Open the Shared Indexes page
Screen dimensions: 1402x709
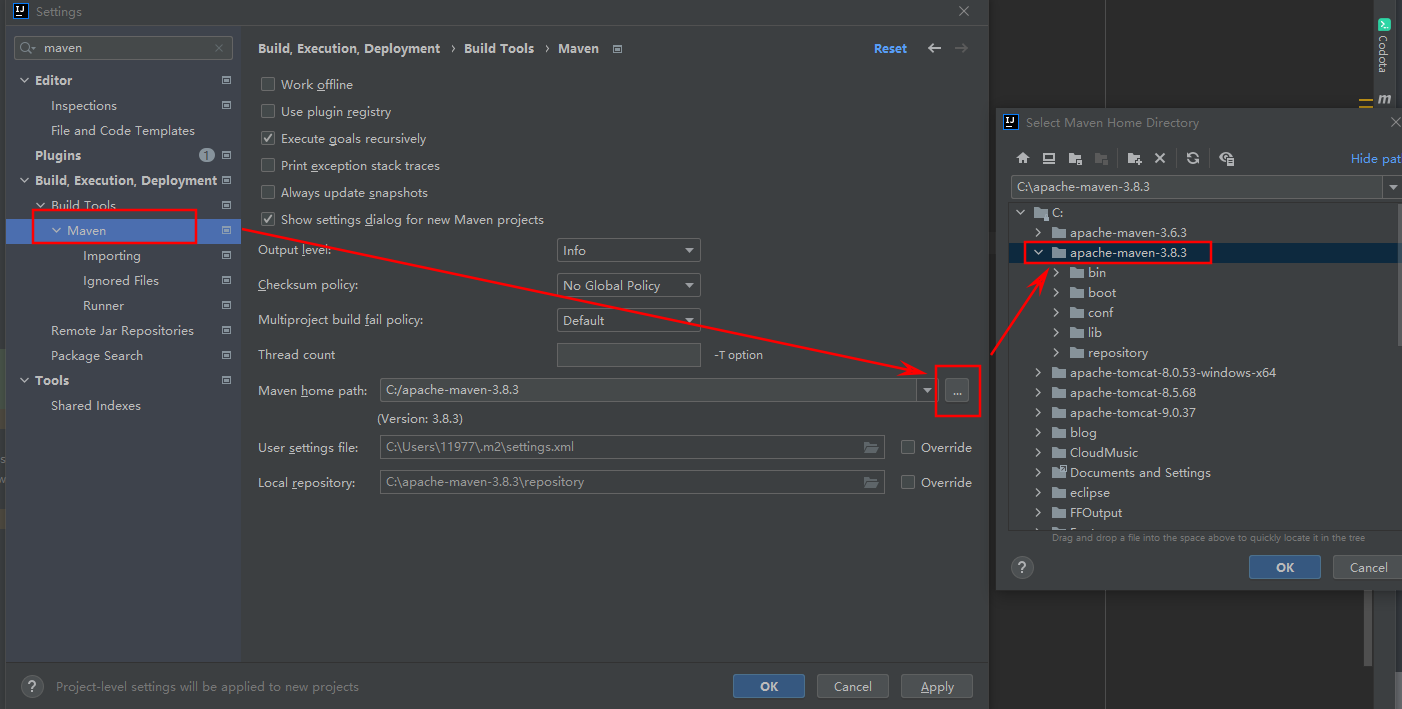point(96,405)
